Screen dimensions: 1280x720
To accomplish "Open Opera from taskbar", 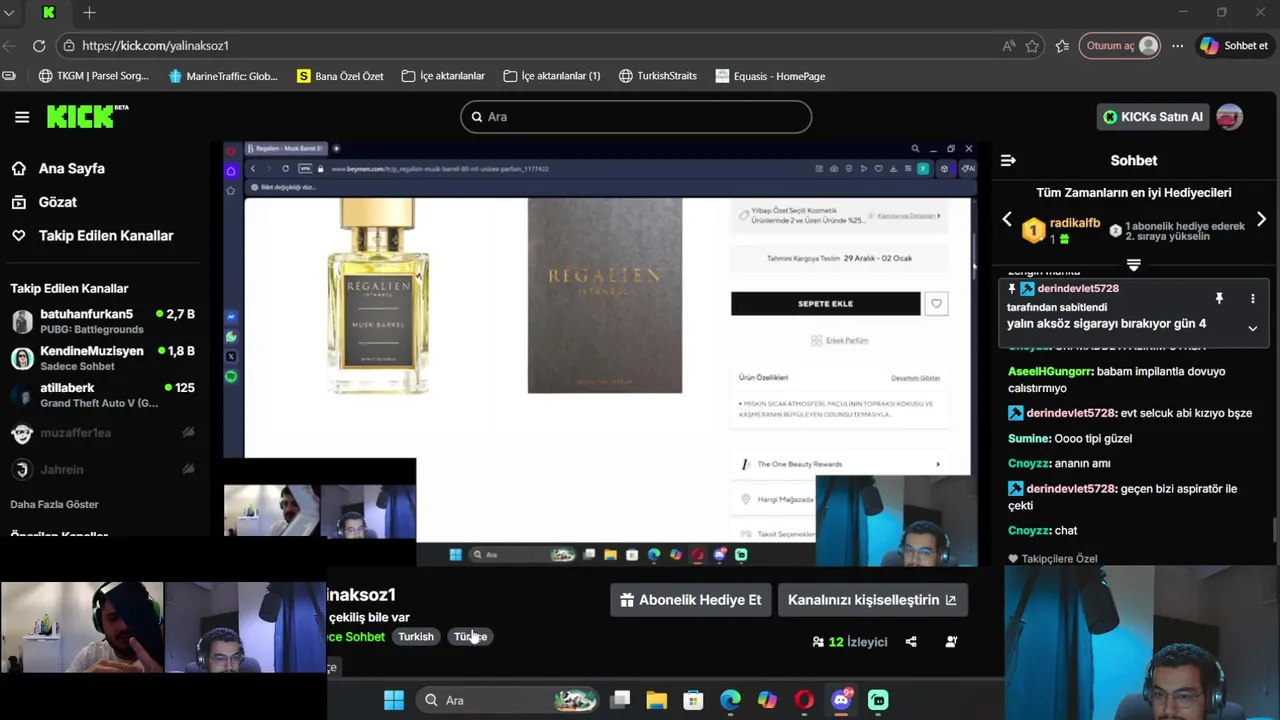I will coord(804,700).
